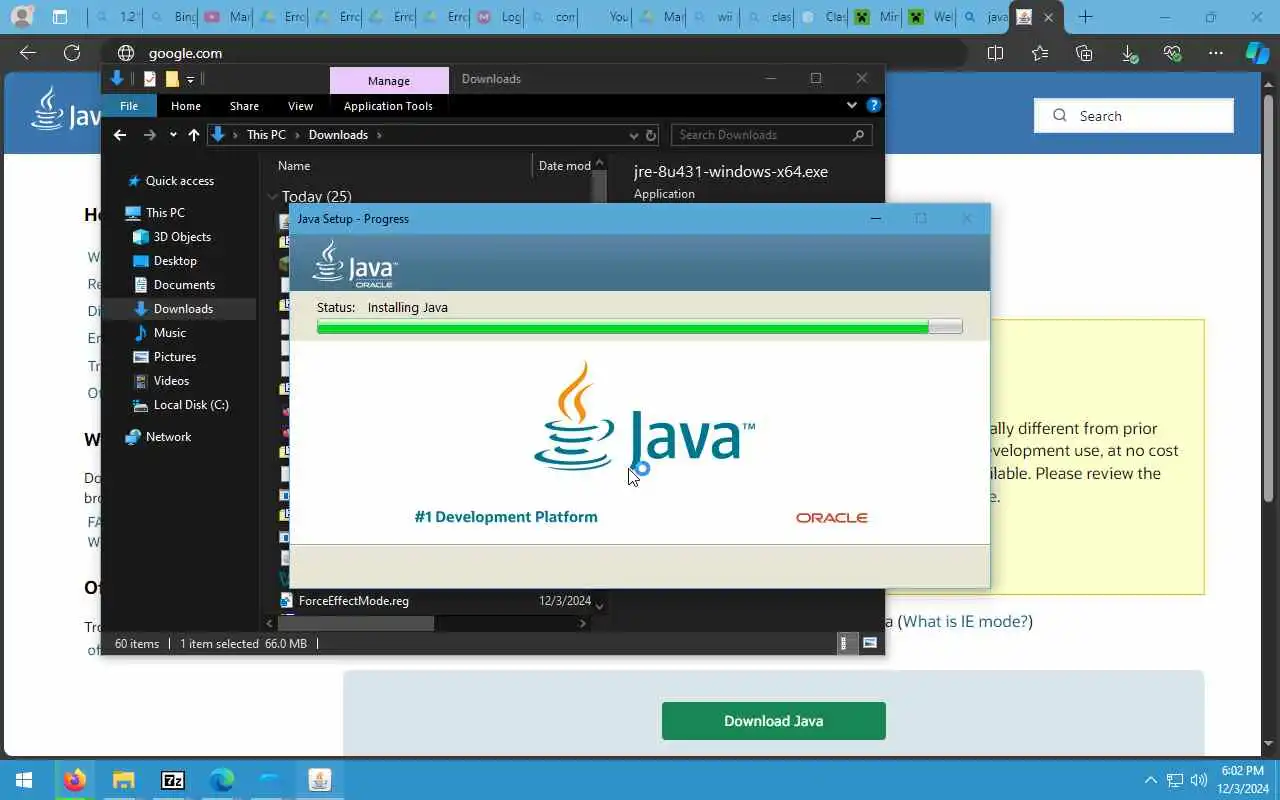Click the volume icon in system tray
The width and height of the screenshot is (1280, 800).
pyautogui.click(x=1198, y=780)
